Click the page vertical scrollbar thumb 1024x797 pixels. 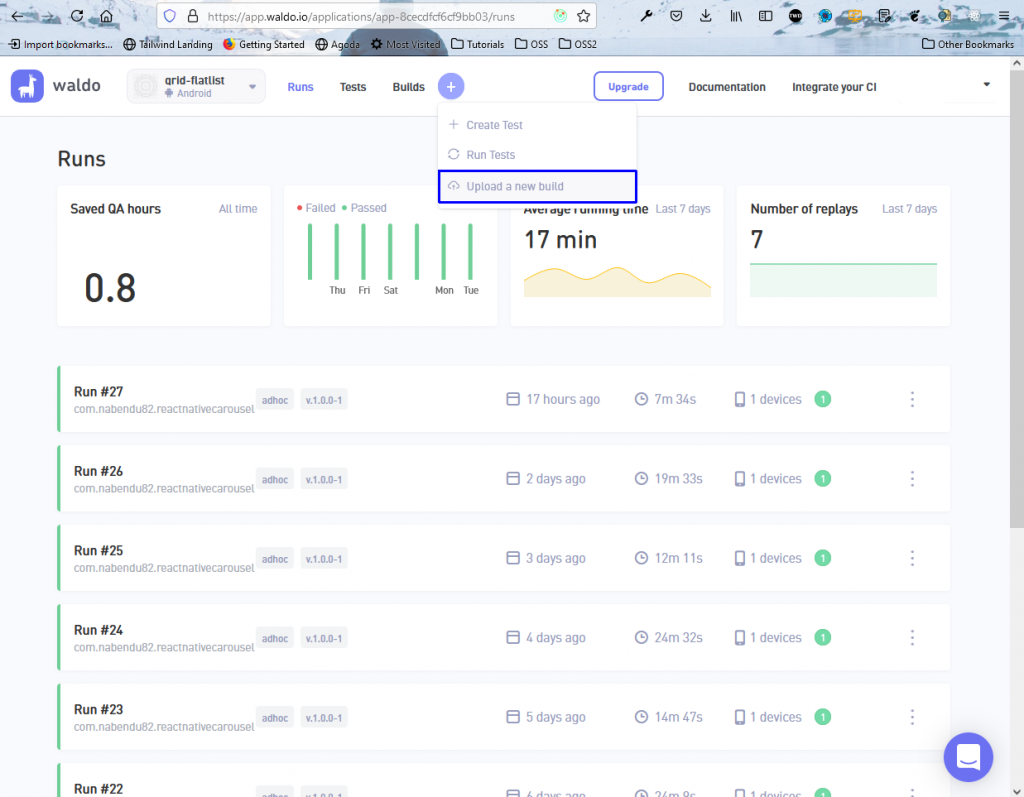pyautogui.click(x=1016, y=297)
